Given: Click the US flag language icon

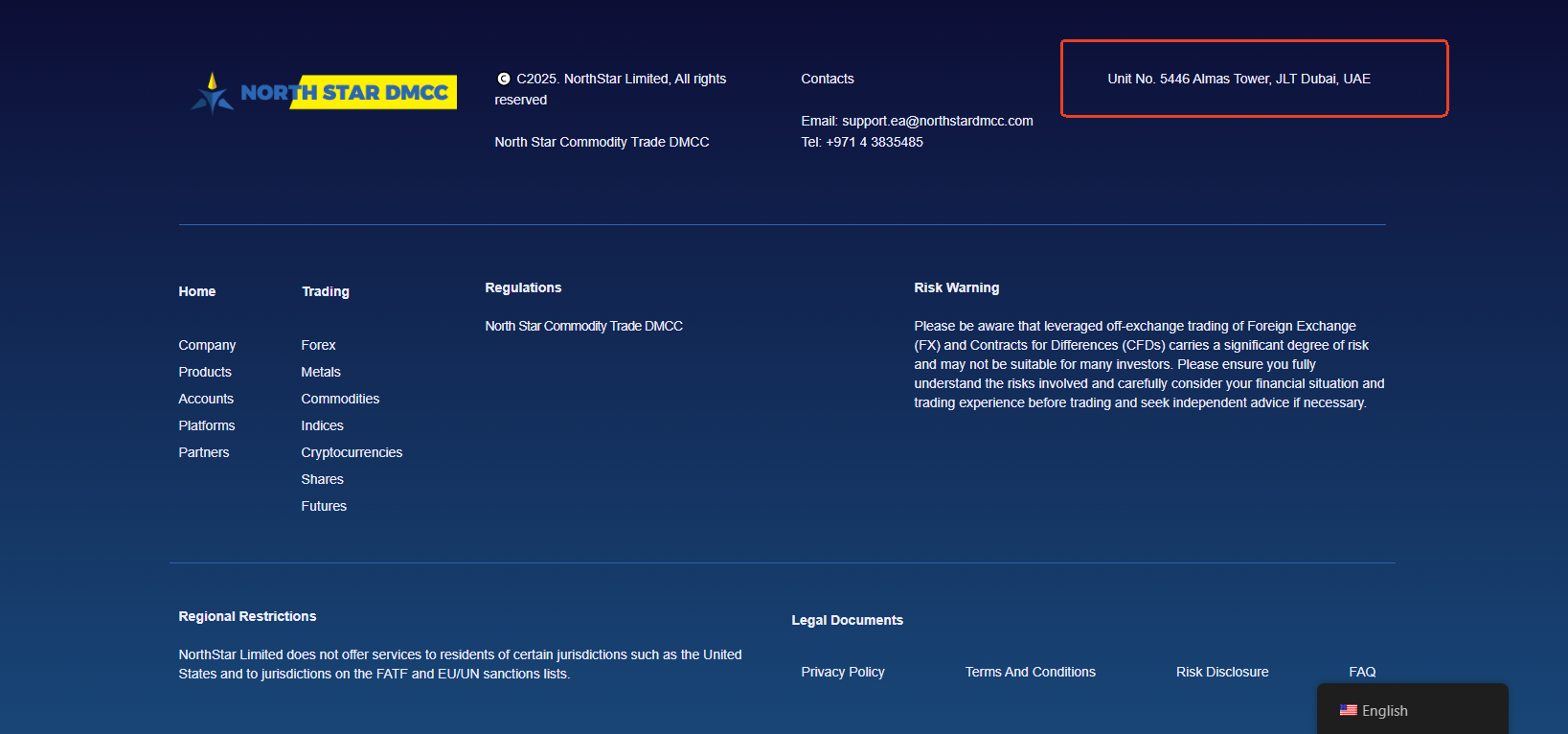Looking at the screenshot, I should [x=1348, y=711].
